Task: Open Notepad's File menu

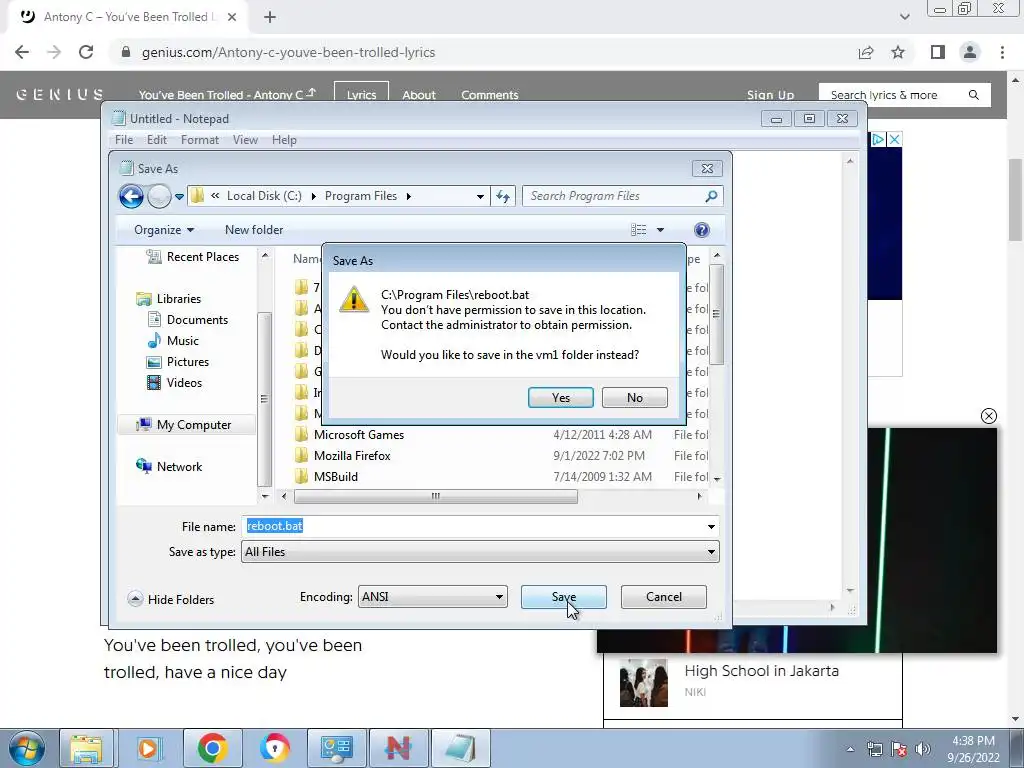Action: pos(123,140)
